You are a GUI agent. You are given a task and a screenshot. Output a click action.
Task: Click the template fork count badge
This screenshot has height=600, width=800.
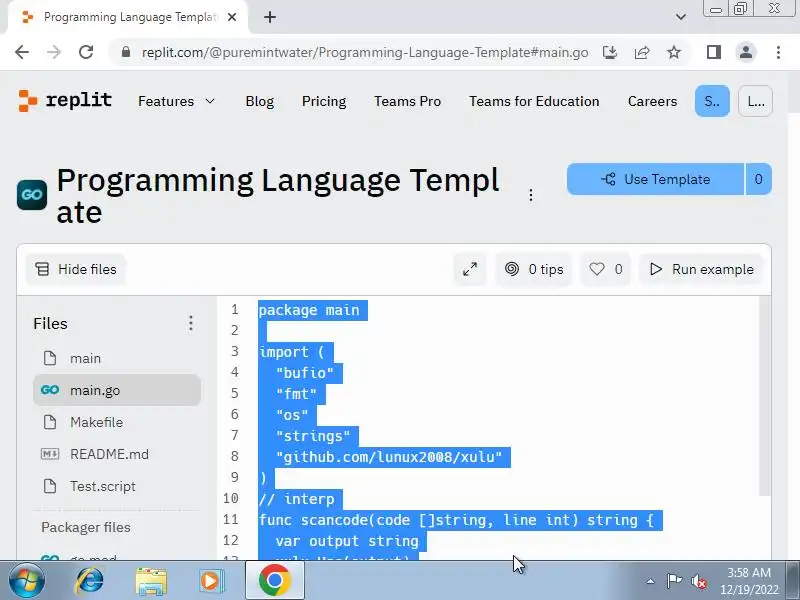pos(758,179)
